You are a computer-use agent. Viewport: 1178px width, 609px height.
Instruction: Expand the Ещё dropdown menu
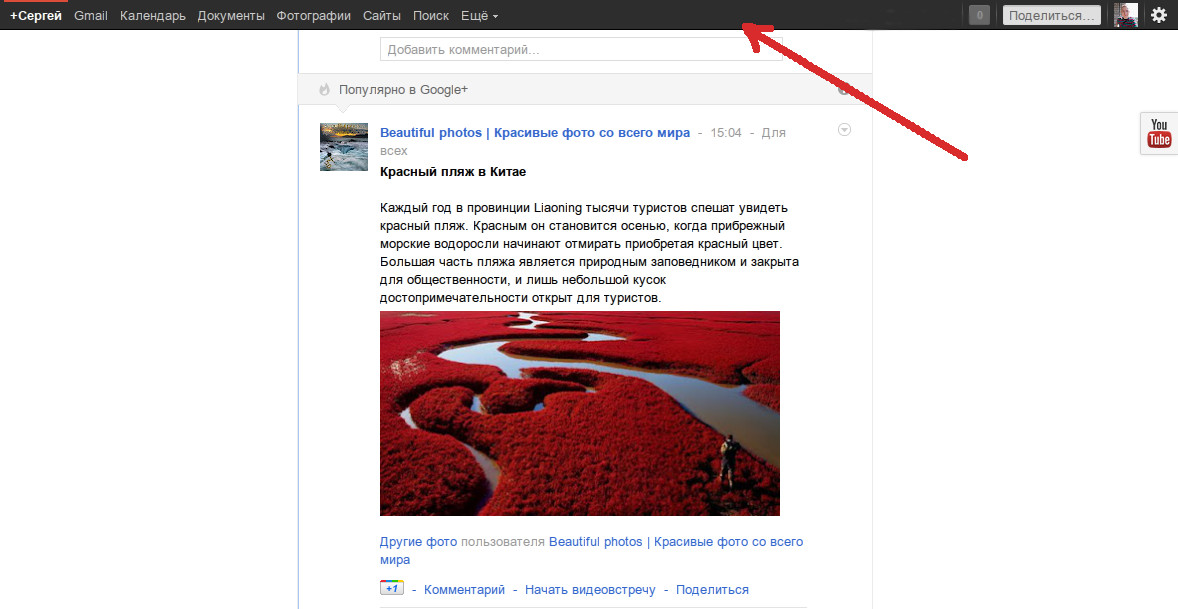(478, 15)
